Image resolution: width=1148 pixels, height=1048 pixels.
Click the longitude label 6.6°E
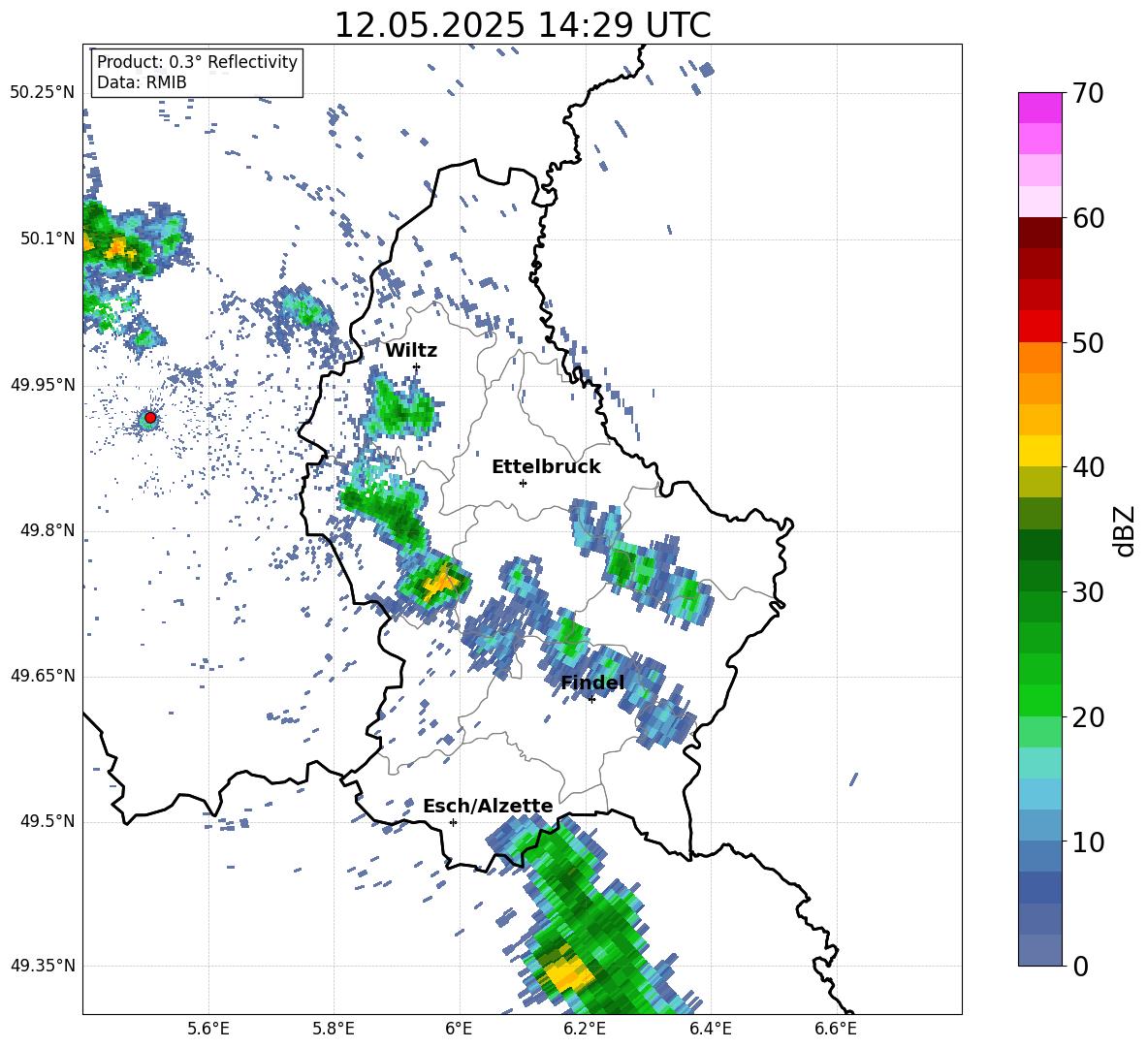click(x=836, y=1029)
